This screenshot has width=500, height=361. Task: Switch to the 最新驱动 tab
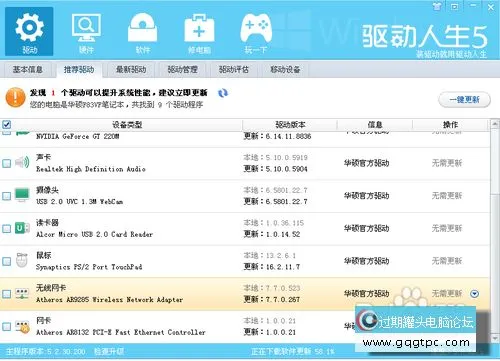[x=131, y=69]
